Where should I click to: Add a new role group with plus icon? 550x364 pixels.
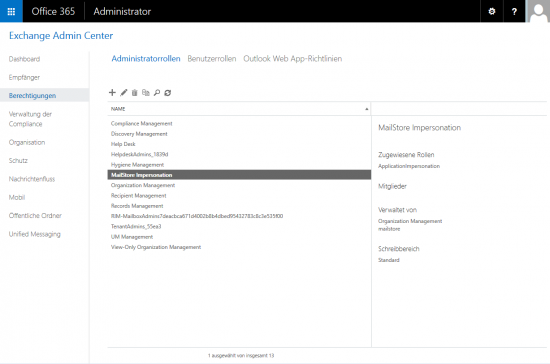pyautogui.click(x=112, y=93)
